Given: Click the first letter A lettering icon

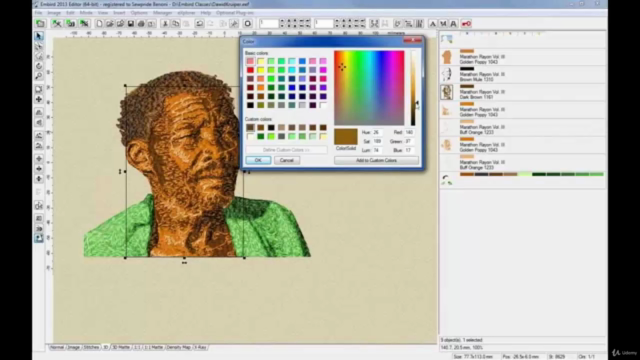Looking at the screenshot, I should 433,24.
